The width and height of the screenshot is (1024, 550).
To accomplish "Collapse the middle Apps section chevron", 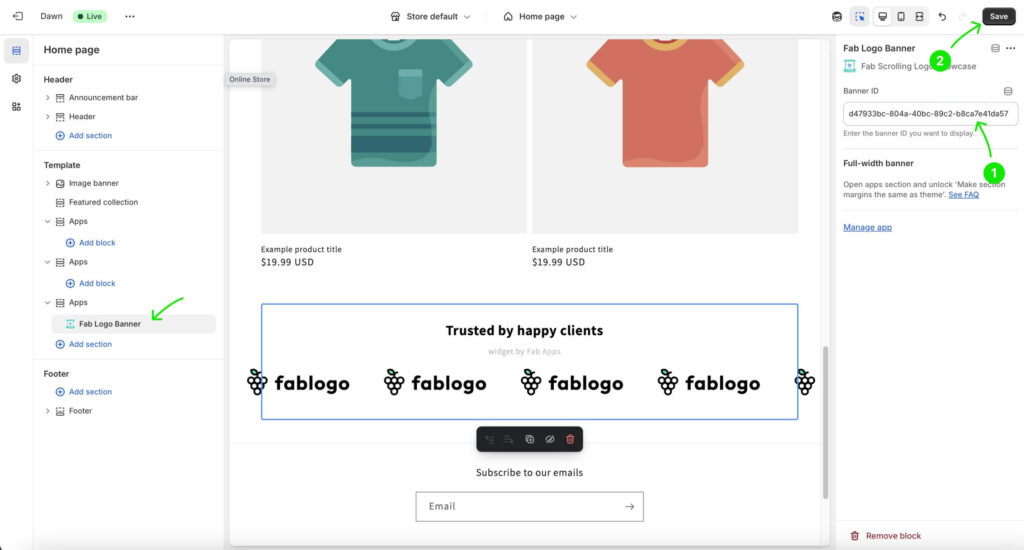I will [48, 262].
